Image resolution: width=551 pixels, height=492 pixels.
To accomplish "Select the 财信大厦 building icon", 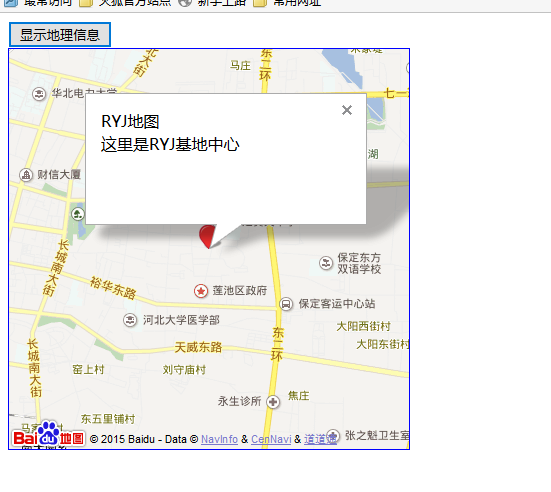I will click(x=26, y=175).
